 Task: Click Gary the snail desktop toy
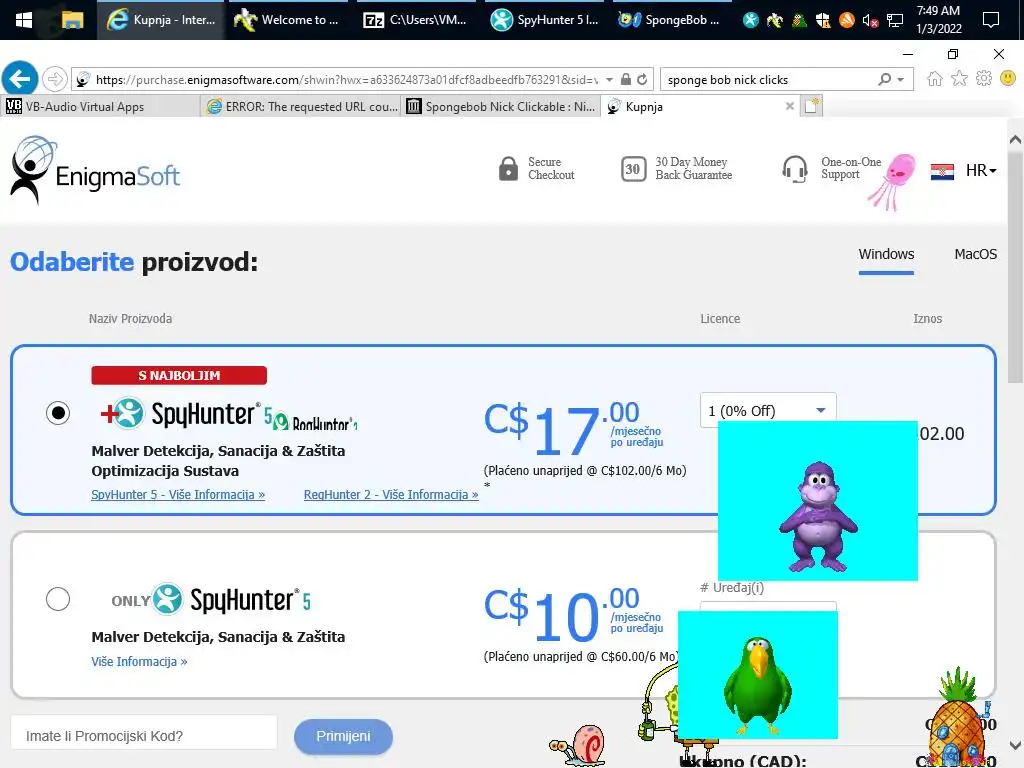coord(578,745)
